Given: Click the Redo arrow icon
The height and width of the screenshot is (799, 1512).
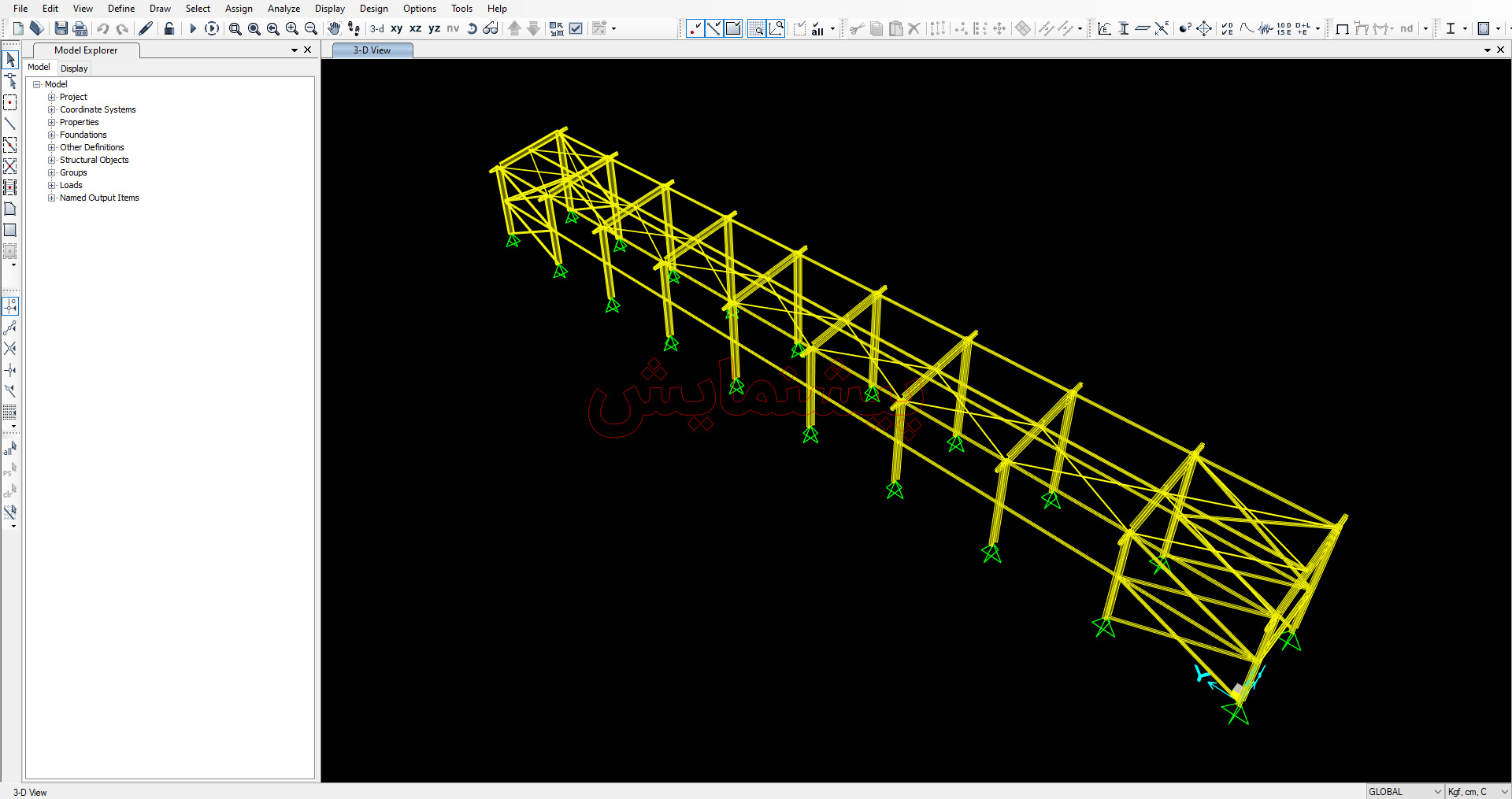Looking at the screenshot, I should coord(121,28).
